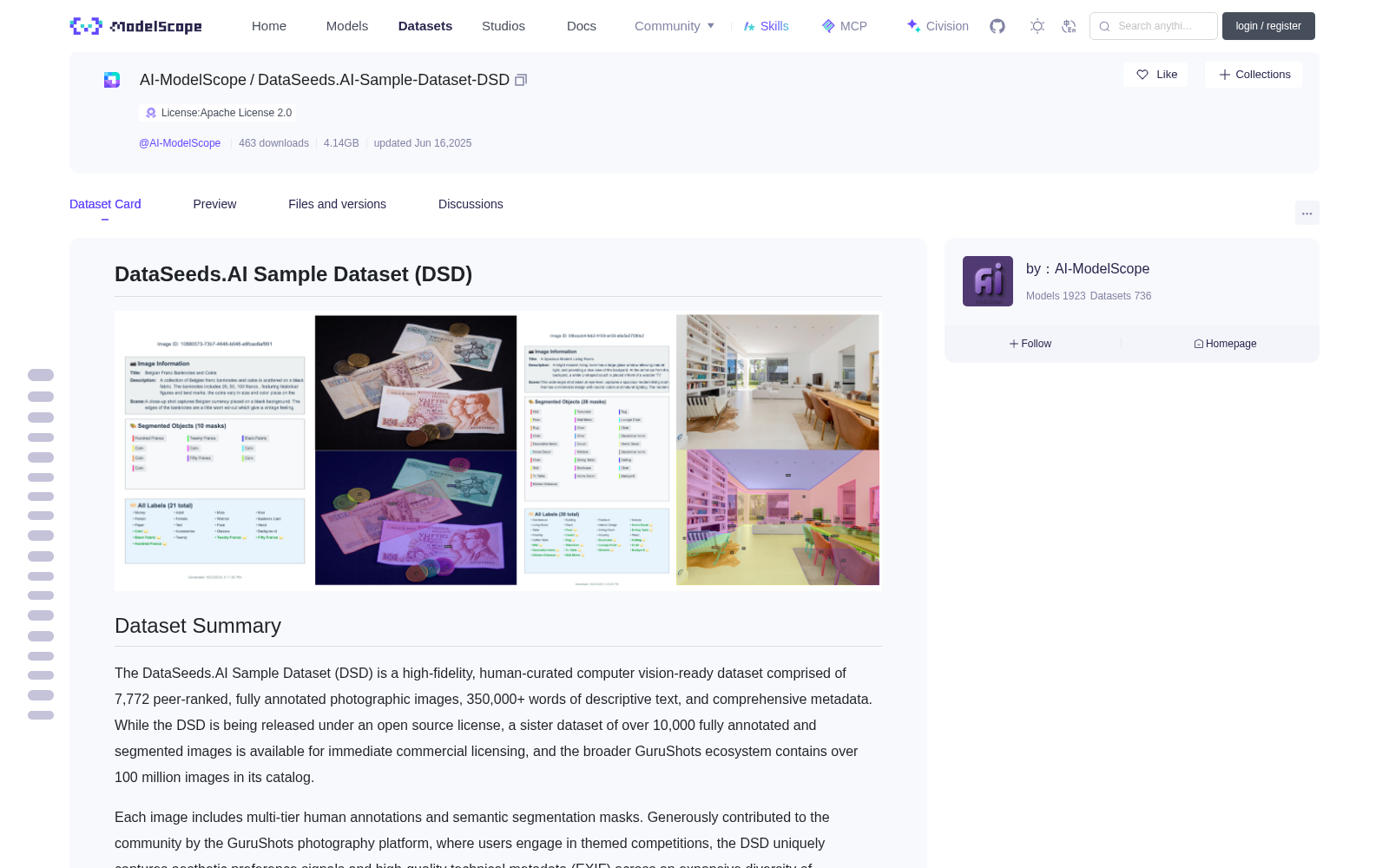The image size is (1389, 868).
Task: Click the search magnifier icon
Action: click(x=1104, y=26)
